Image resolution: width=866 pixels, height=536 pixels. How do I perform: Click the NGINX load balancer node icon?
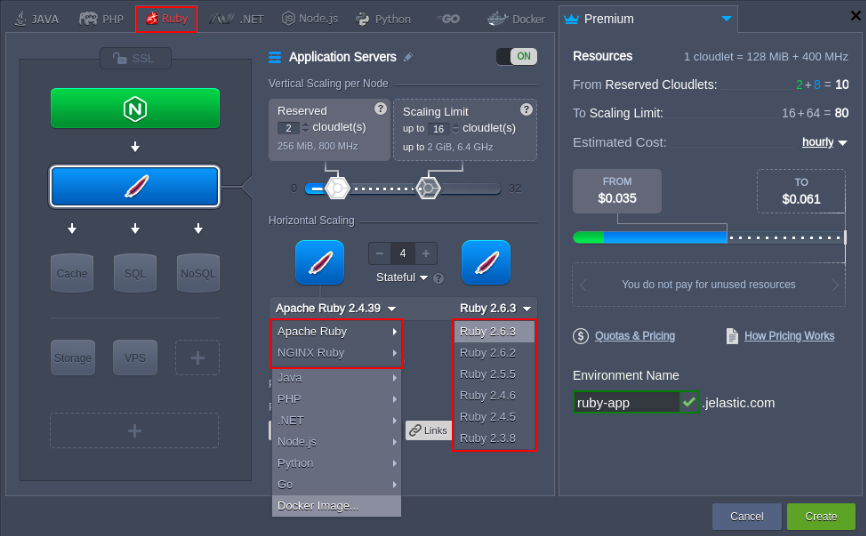pos(135,108)
